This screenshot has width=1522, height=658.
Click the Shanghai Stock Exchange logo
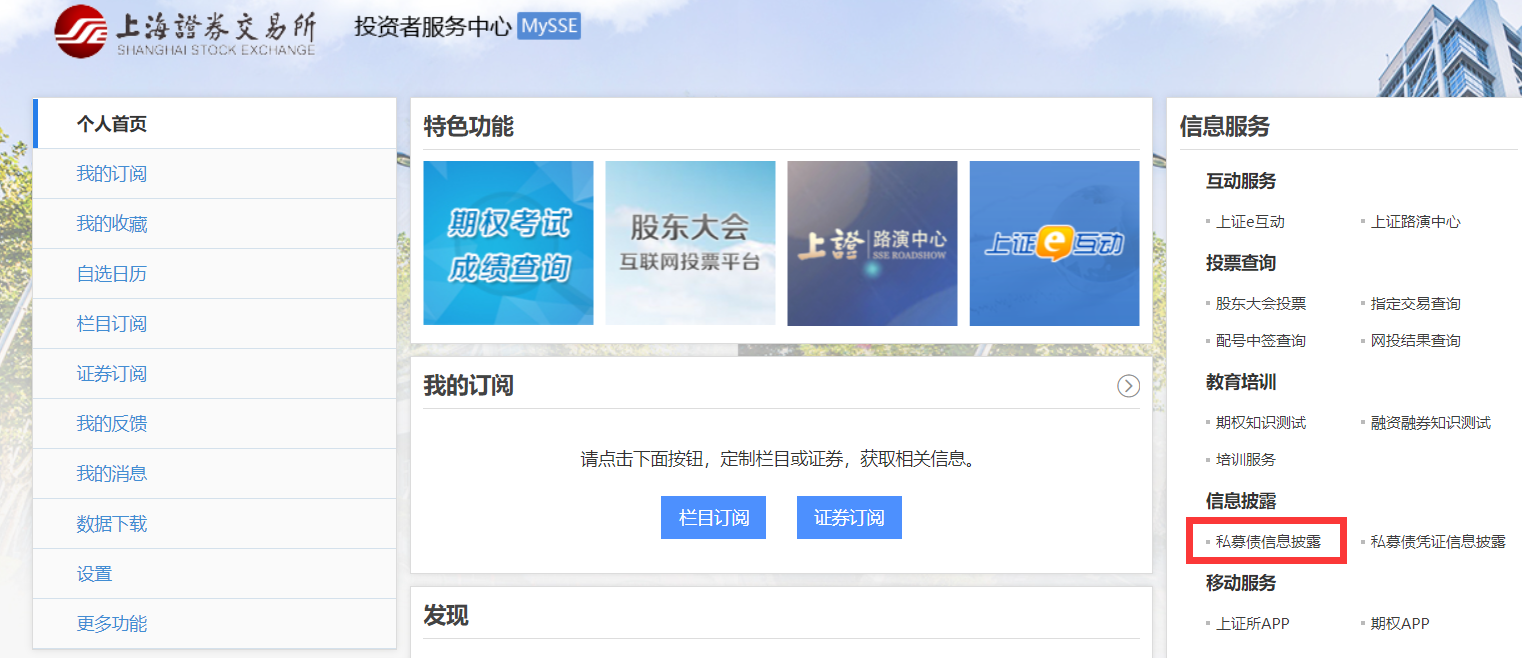point(185,32)
